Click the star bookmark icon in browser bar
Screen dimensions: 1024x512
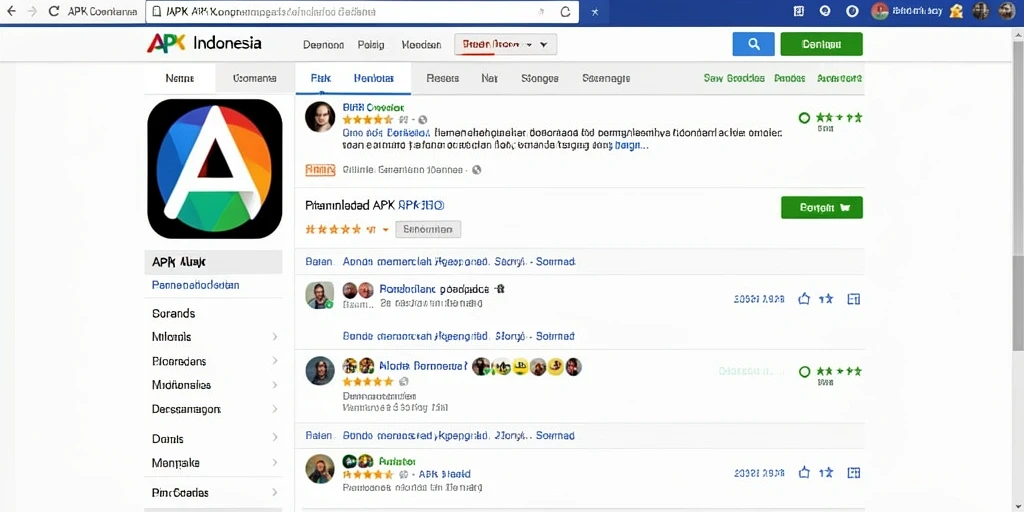pos(594,12)
